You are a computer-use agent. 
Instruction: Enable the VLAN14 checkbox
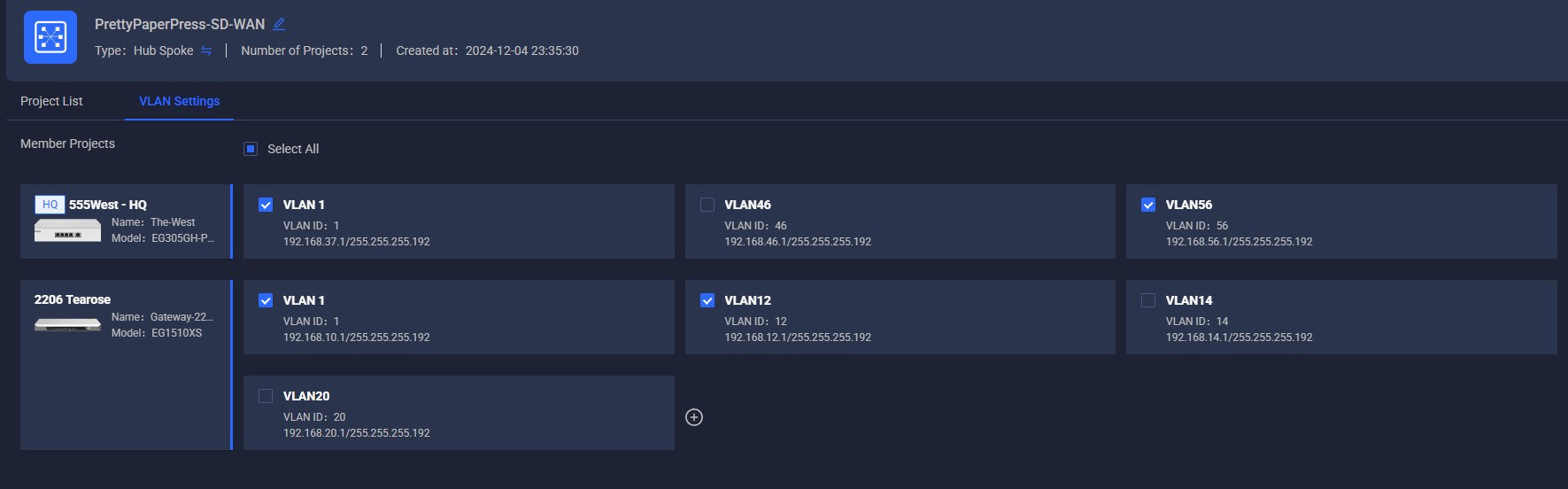point(1148,300)
